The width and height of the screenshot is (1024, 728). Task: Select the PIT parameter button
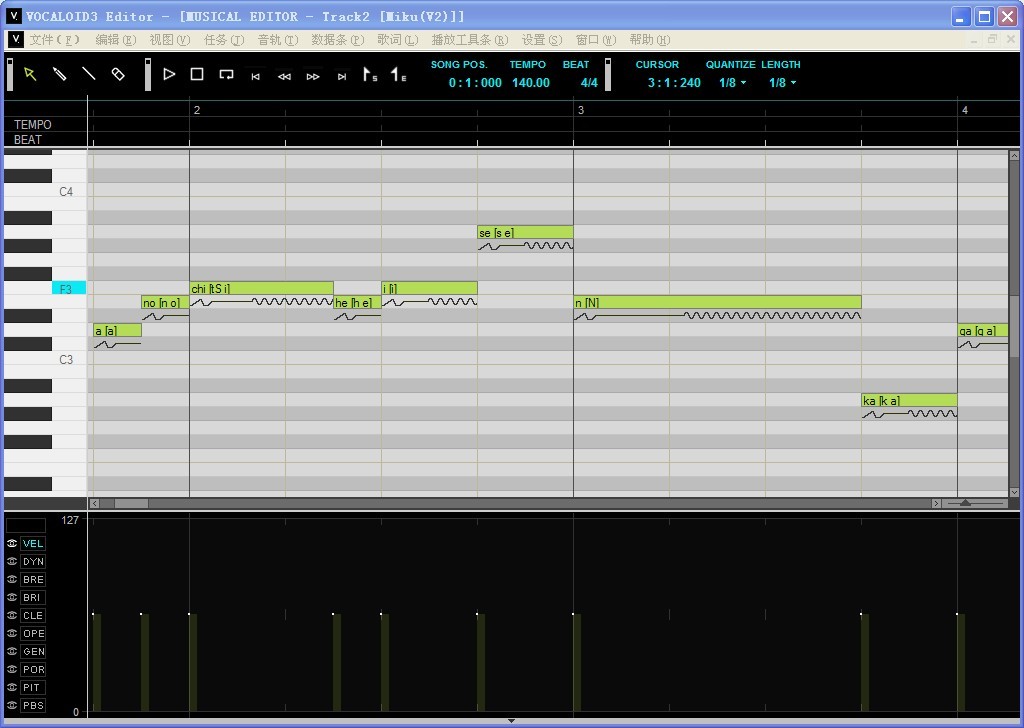point(33,688)
